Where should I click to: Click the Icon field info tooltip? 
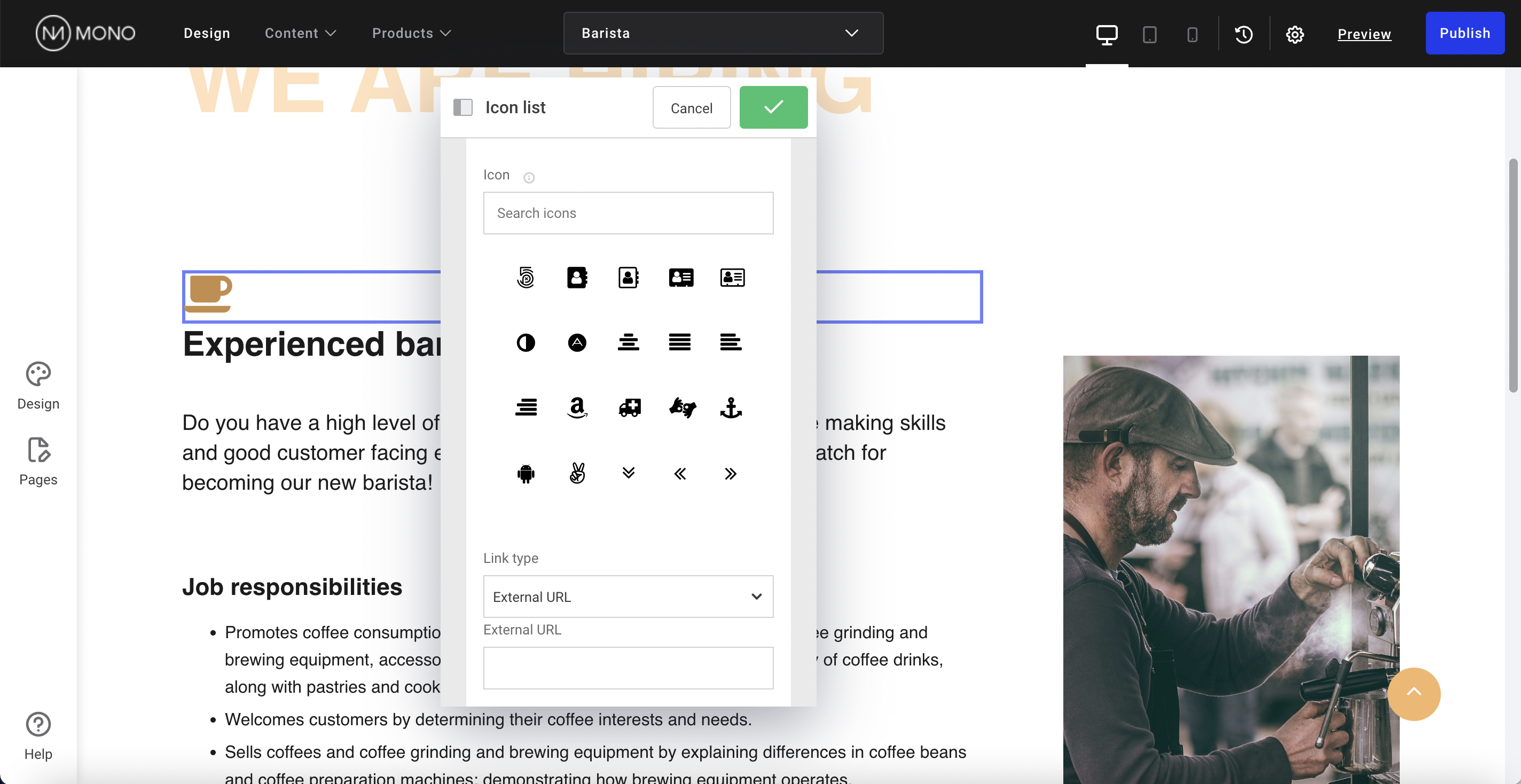(529, 177)
